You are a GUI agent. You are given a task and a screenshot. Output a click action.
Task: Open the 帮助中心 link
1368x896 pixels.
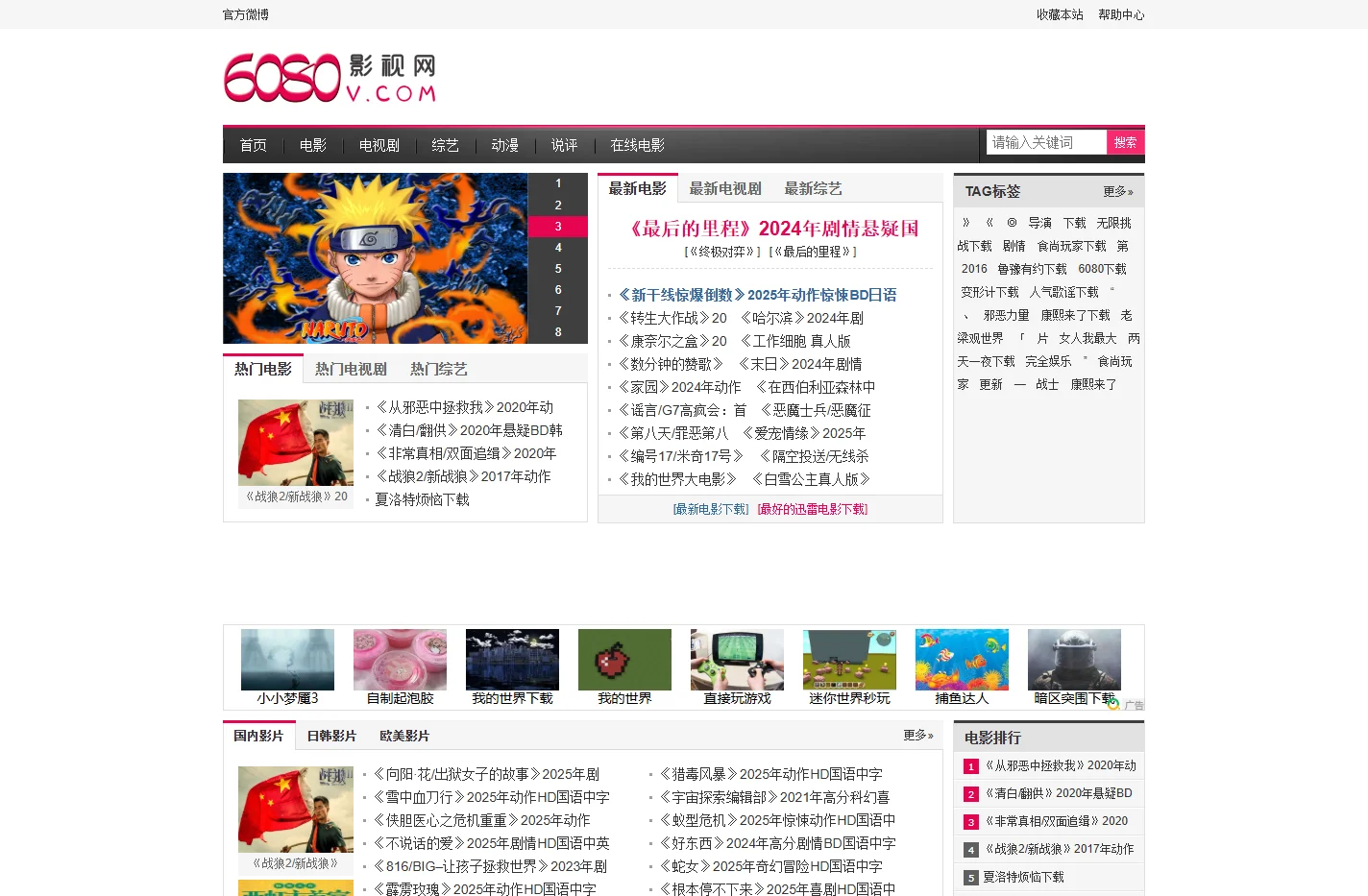click(x=1121, y=14)
